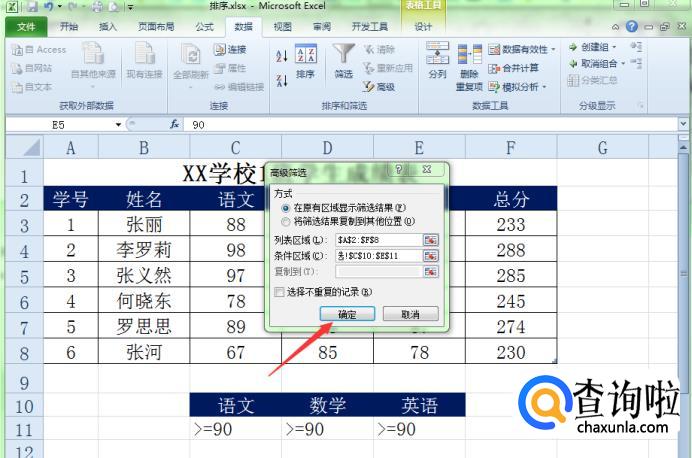Screen dimensions: 692x458
Task: Switch to the Home (开始) tab
Action: [x=68, y=26]
